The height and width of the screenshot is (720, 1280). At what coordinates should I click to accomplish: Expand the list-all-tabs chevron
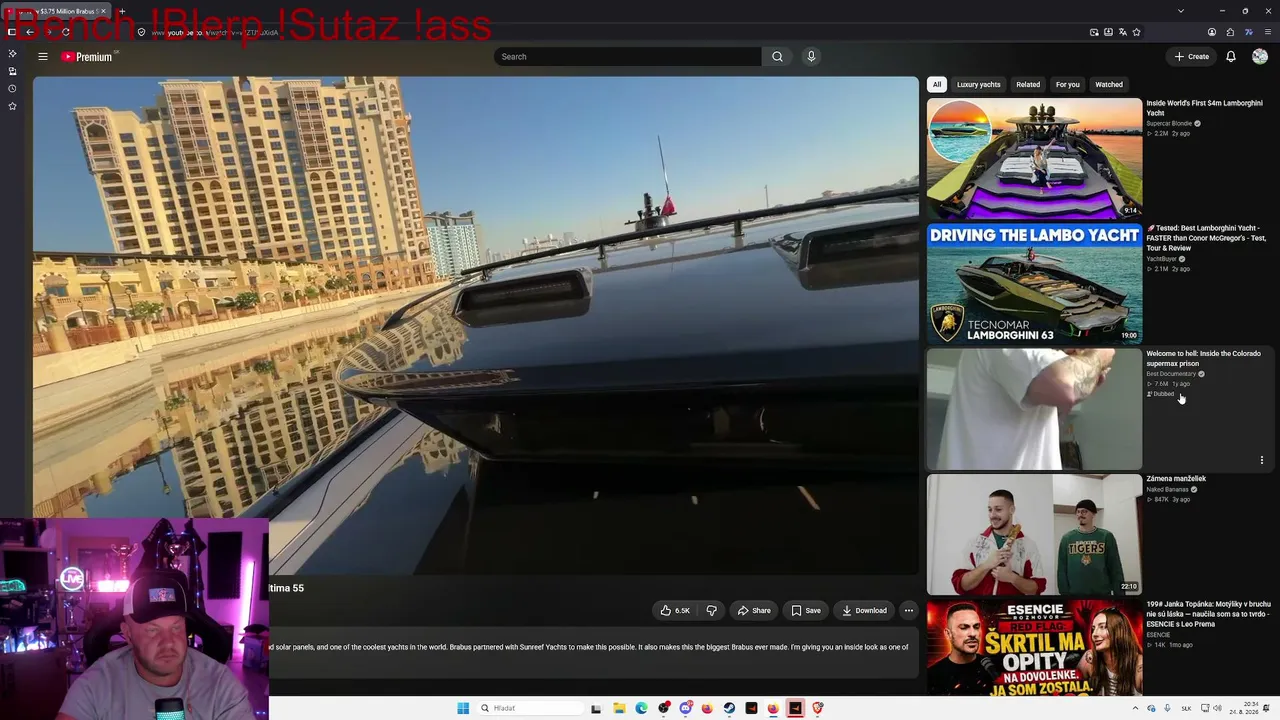(x=1181, y=11)
